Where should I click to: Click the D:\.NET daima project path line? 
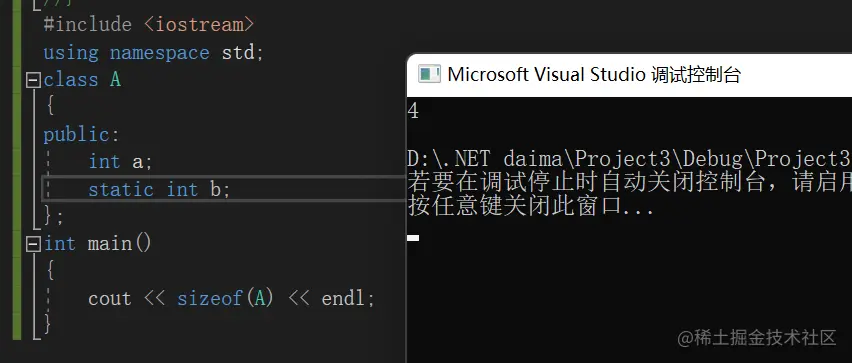tap(629, 158)
